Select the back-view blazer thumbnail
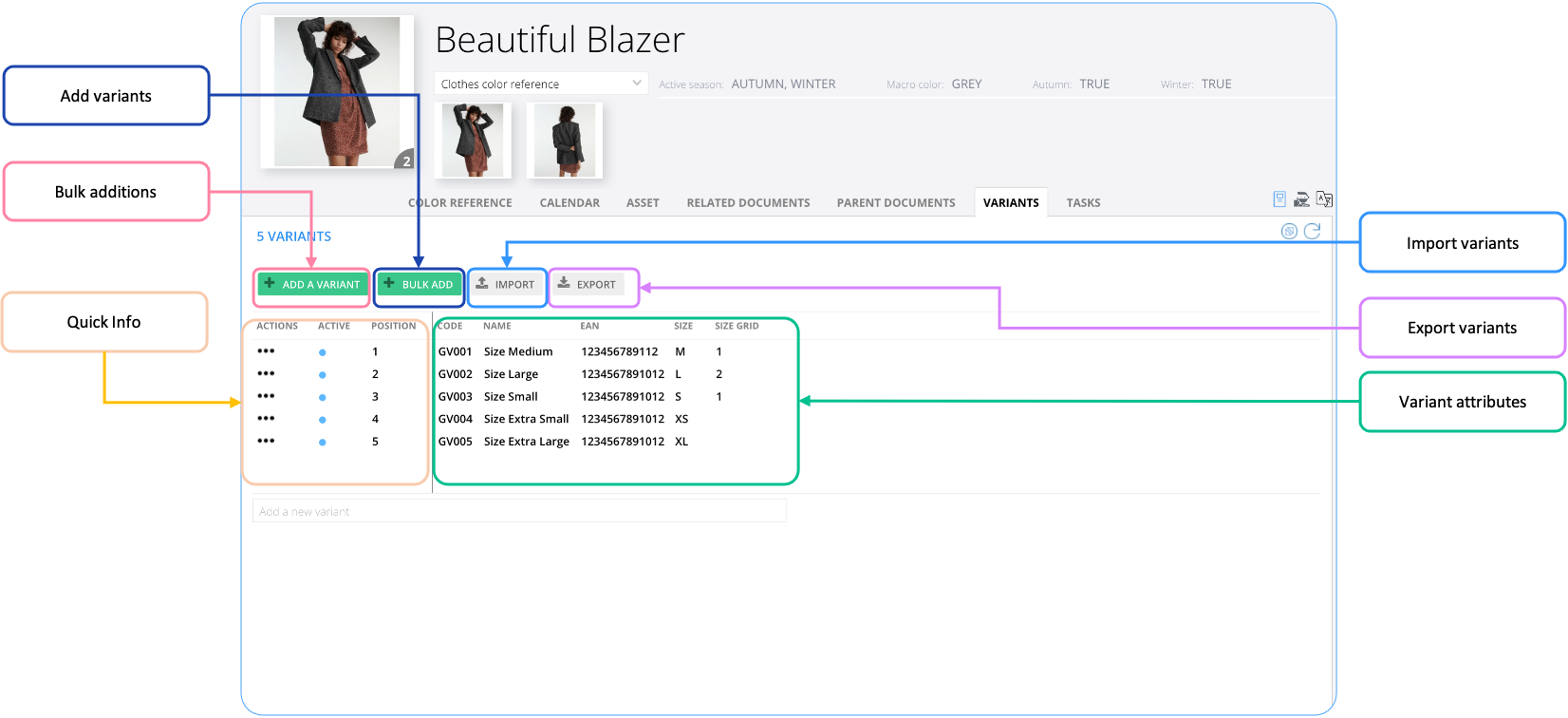The image size is (1568, 718). point(565,141)
